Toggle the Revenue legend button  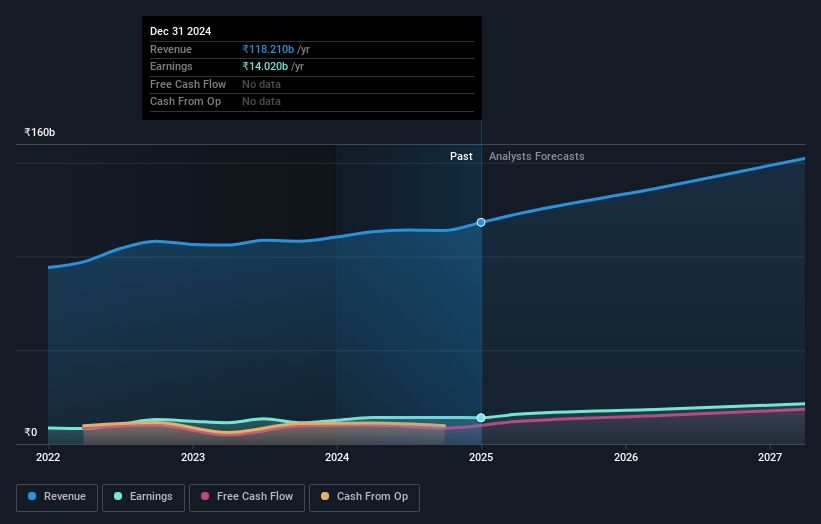[x=57, y=497]
